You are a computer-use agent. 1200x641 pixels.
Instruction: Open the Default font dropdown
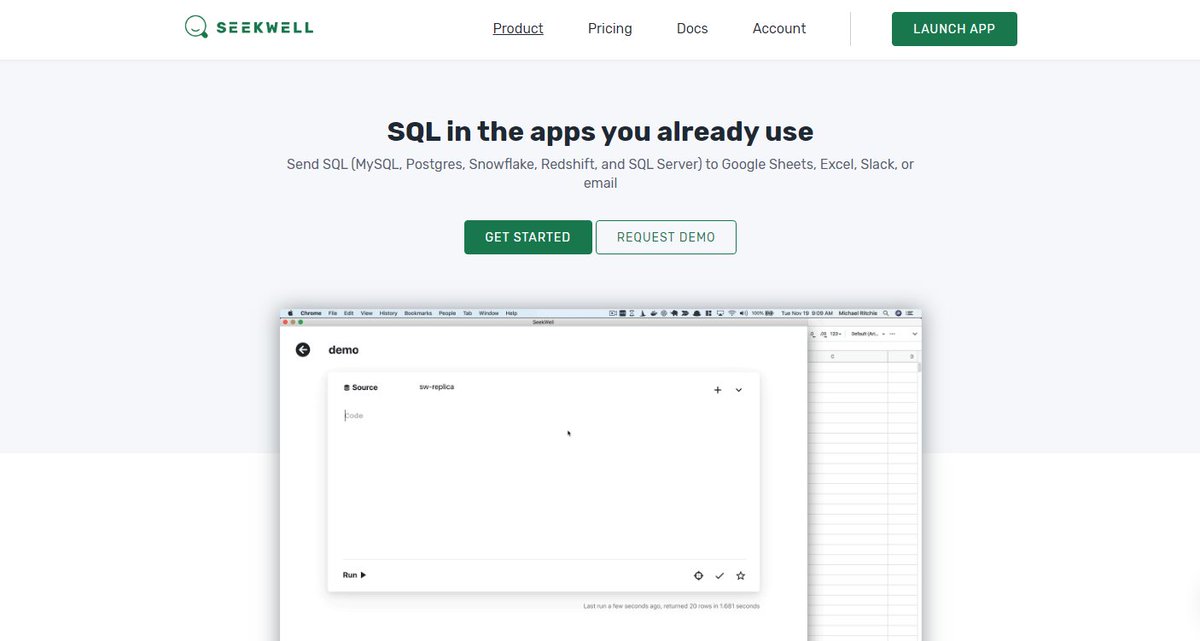click(862, 333)
